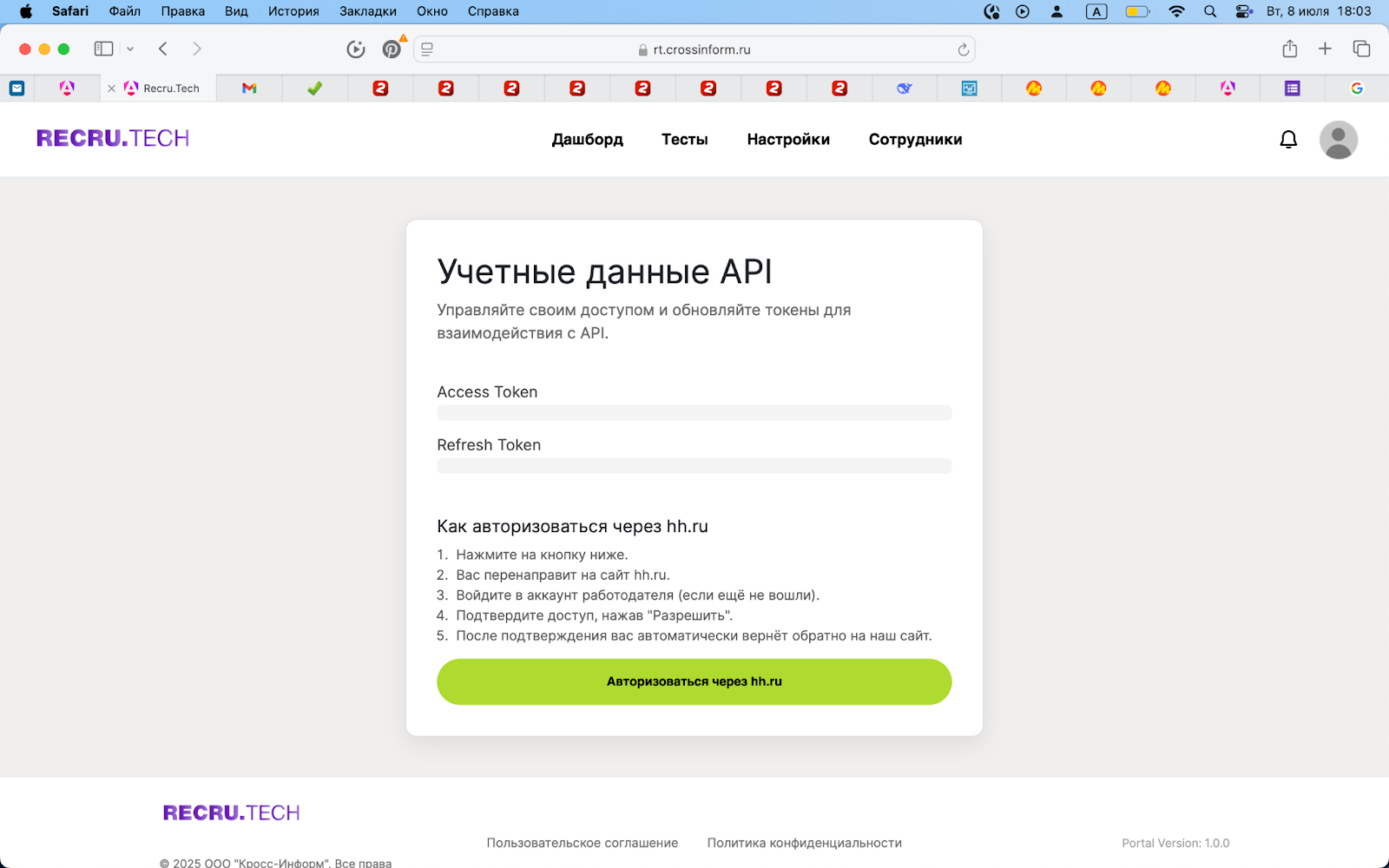
Task: Open the Вид menu
Action: tap(236, 11)
